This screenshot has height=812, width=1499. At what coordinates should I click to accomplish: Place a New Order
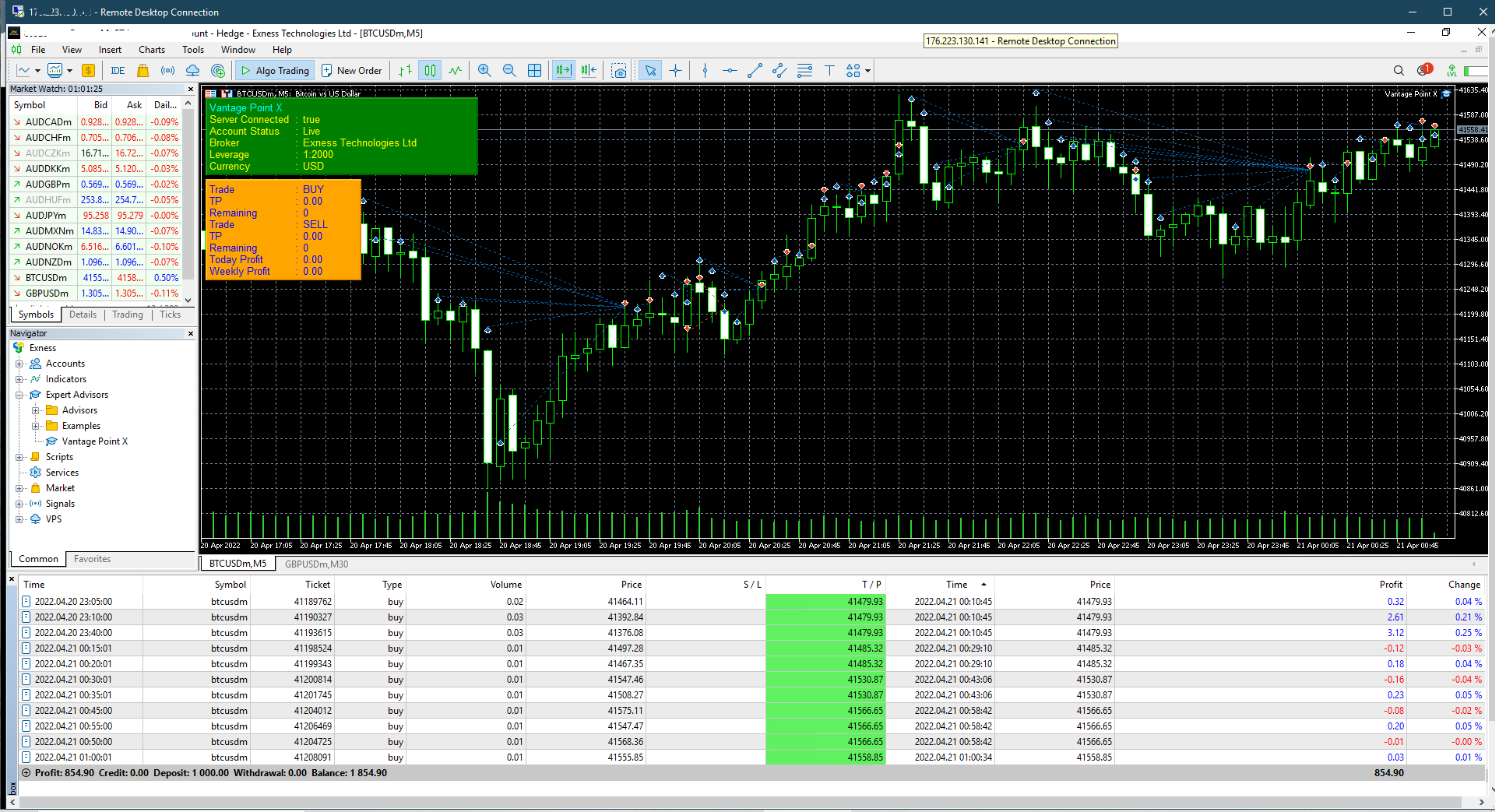[x=352, y=70]
